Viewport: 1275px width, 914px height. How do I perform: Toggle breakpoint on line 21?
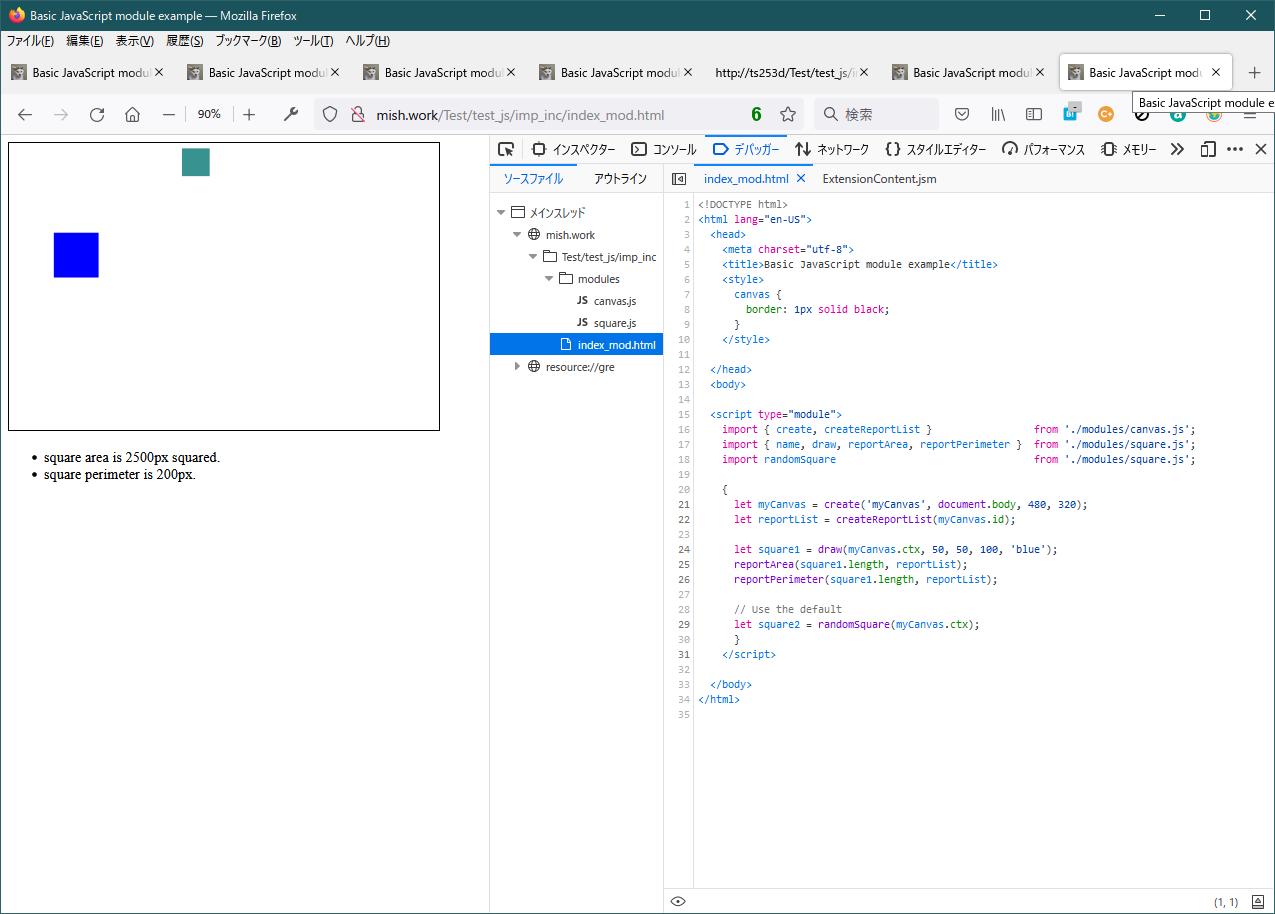[x=684, y=504]
